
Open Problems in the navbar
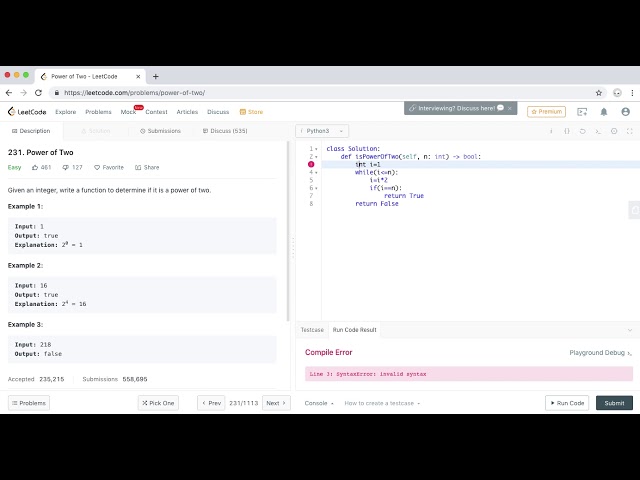[98, 112]
